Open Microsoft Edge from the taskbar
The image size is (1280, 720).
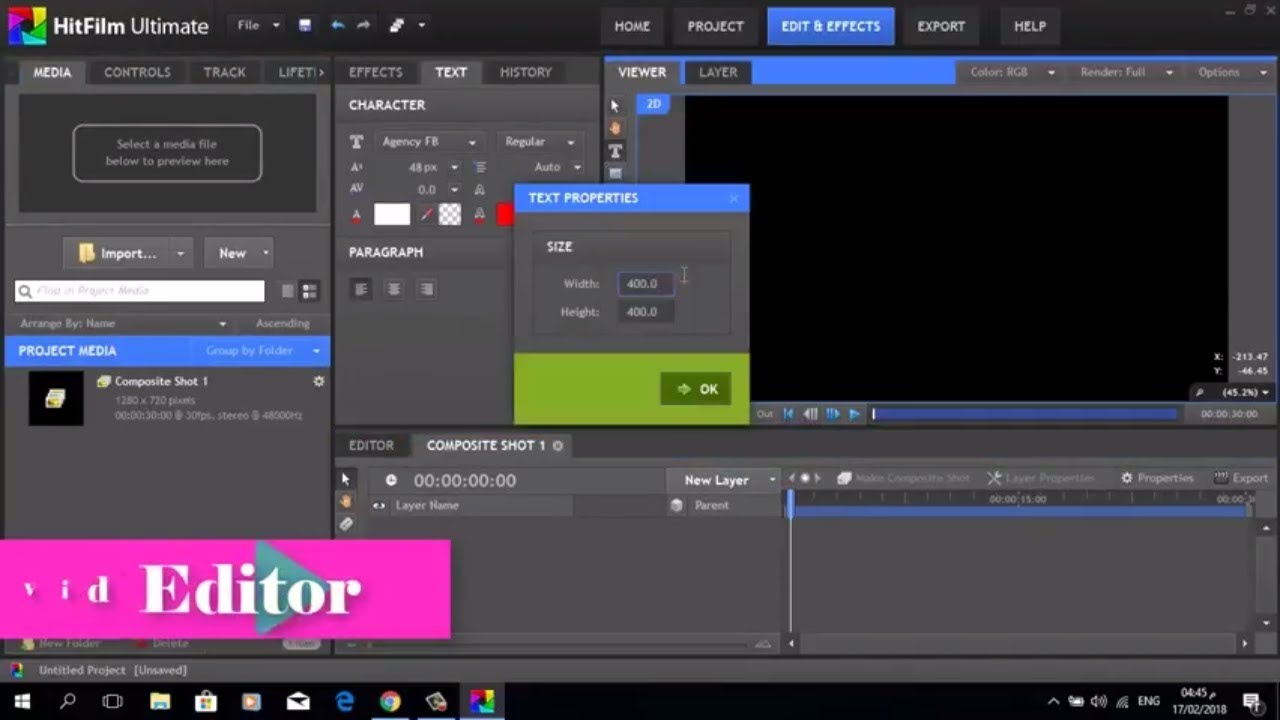coord(345,702)
